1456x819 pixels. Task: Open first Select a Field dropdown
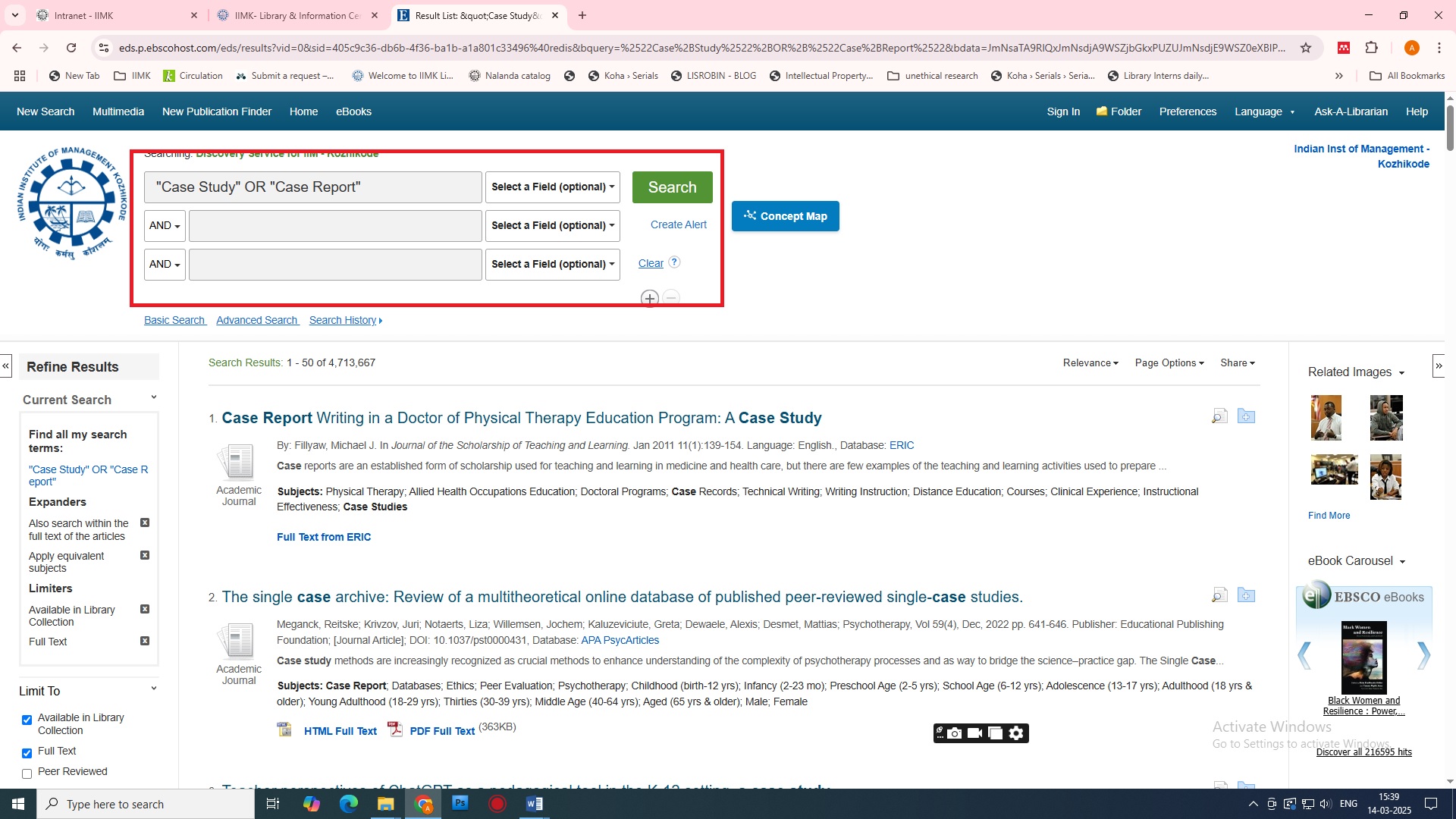pyautogui.click(x=552, y=187)
